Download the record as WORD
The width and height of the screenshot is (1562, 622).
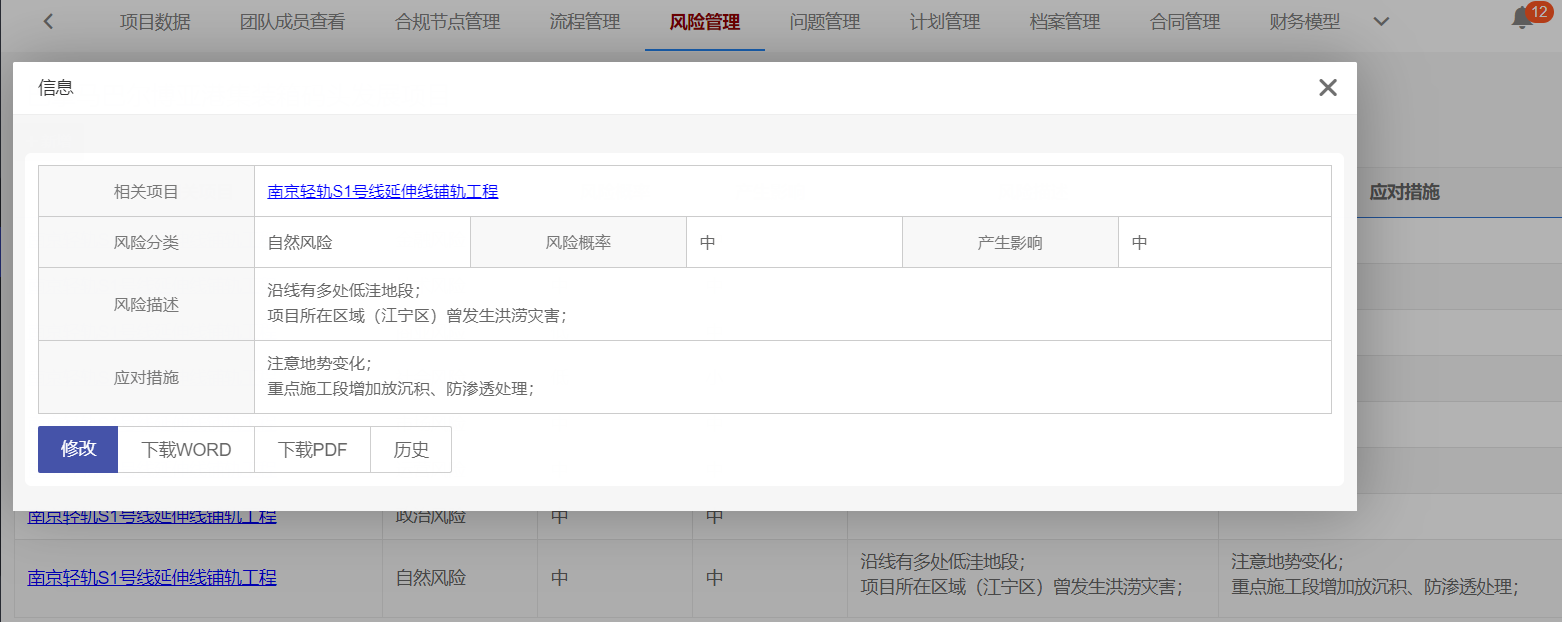pyautogui.click(x=186, y=449)
